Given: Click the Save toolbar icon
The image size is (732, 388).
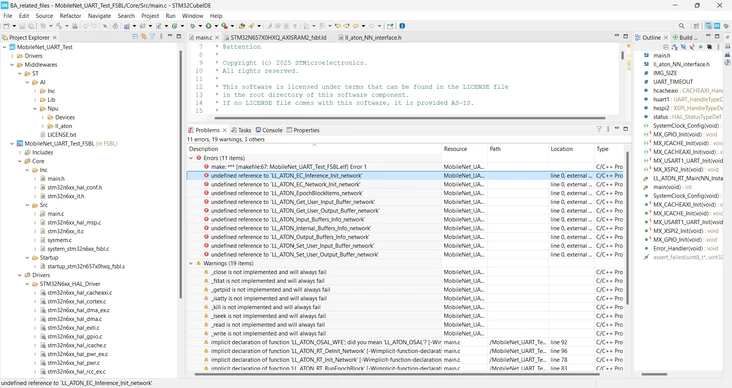Looking at the screenshot, I should (22, 26).
